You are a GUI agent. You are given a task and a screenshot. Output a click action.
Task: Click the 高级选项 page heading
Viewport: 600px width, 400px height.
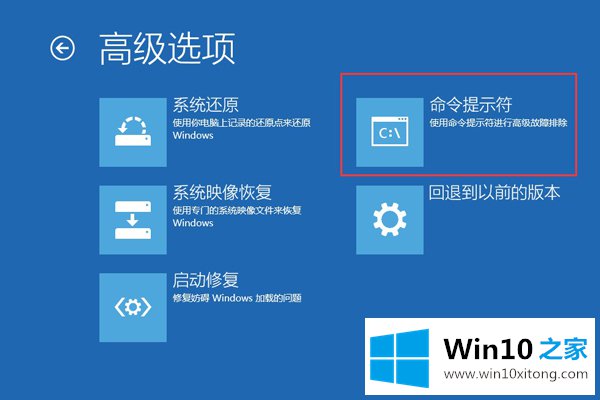167,49
